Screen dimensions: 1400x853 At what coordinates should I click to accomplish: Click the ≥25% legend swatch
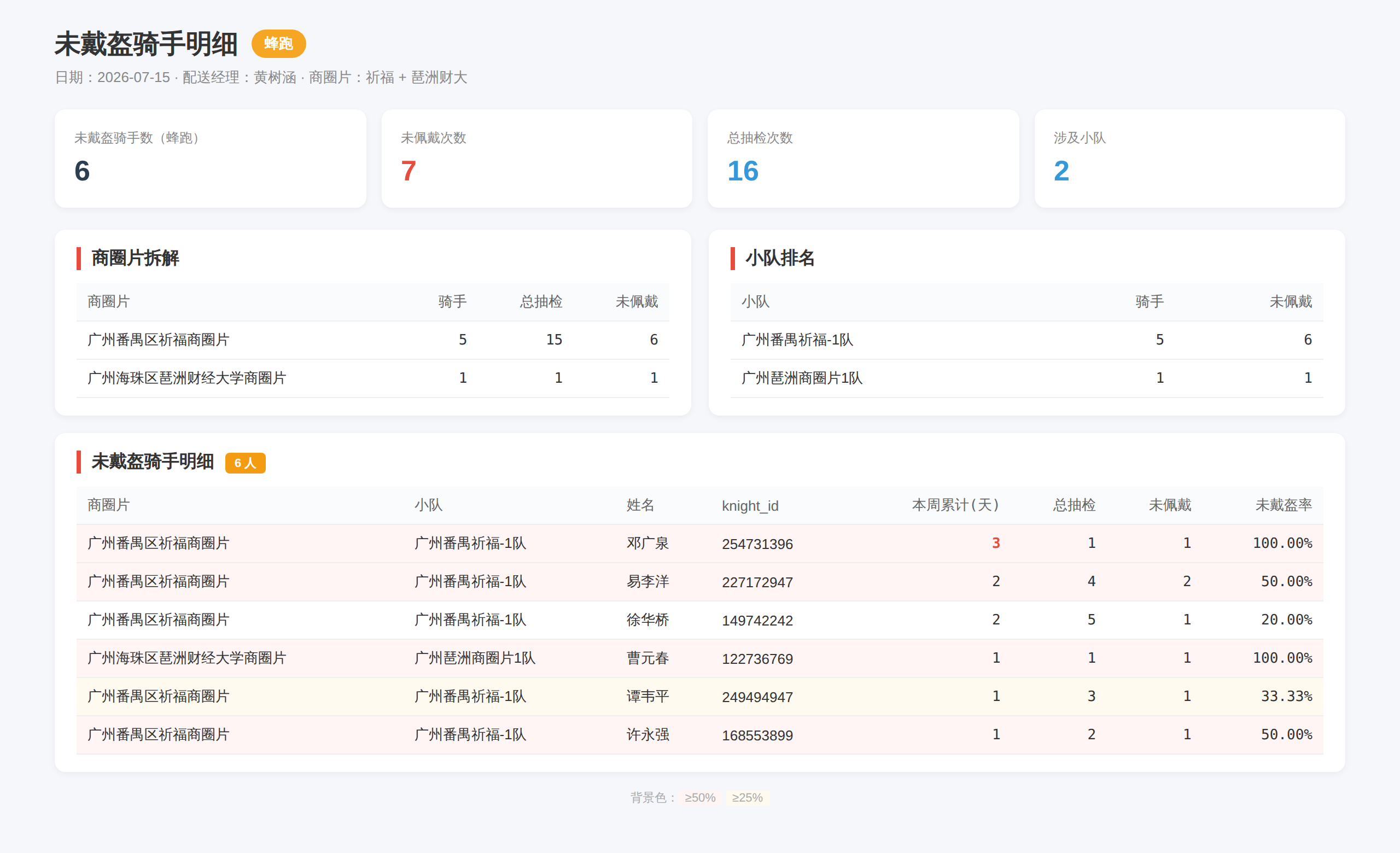tap(747, 797)
